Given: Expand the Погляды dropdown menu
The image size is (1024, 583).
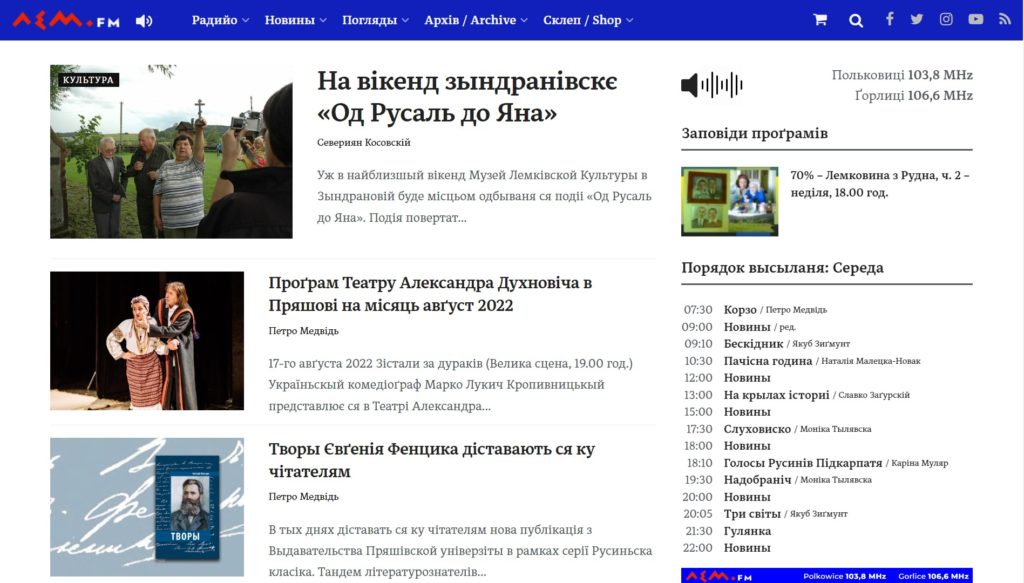Looking at the screenshot, I should tap(375, 20).
